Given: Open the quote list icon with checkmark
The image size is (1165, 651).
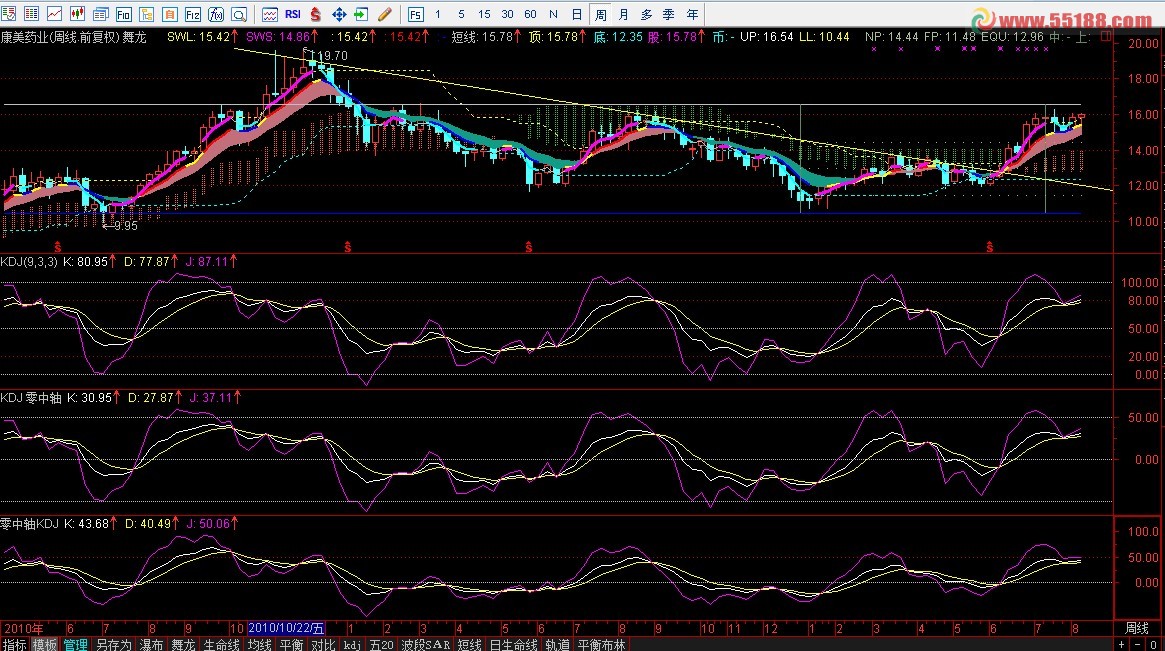Looking at the screenshot, I should pyautogui.click(x=8, y=13).
